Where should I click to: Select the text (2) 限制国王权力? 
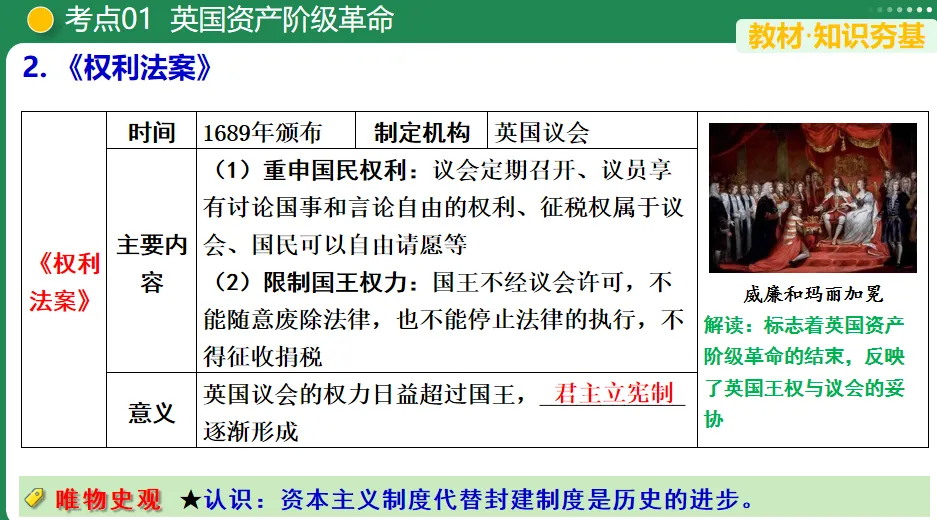[313, 282]
